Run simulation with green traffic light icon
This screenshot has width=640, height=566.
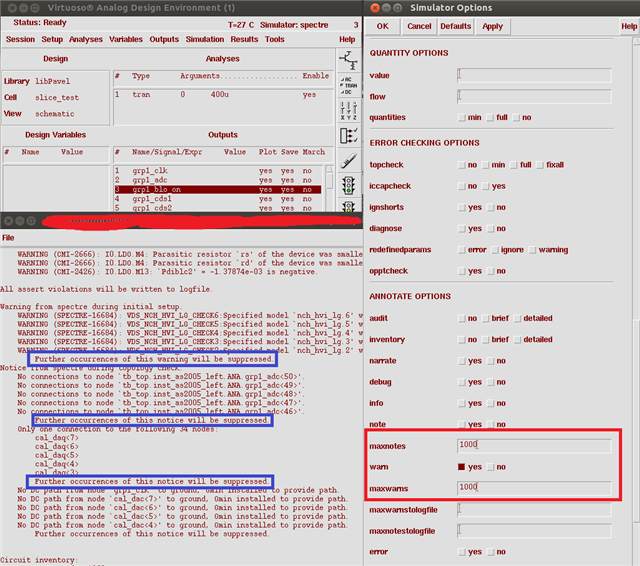coord(348,185)
